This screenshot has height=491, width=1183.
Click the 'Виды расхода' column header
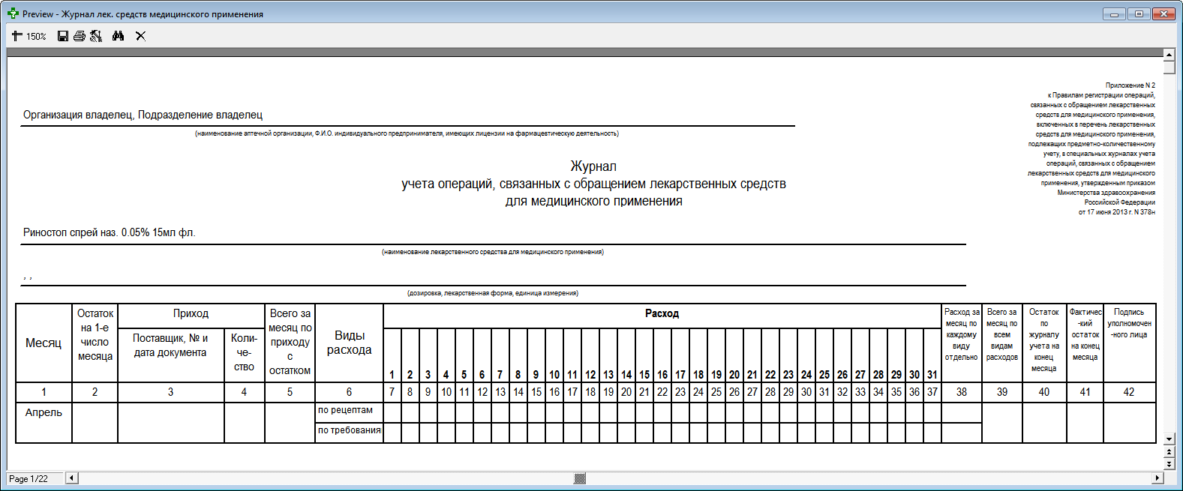tap(348, 343)
